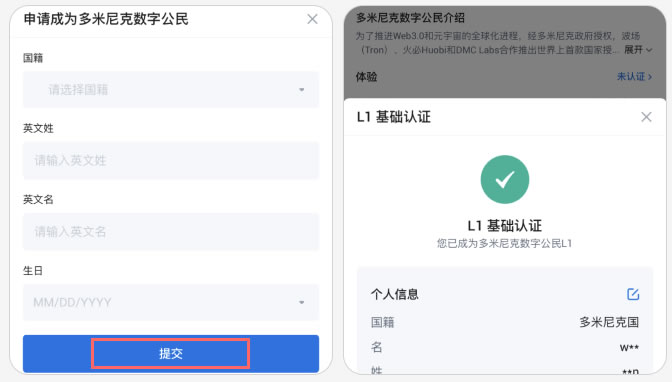Click the 个人信息 section heading
The image size is (672, 382).
(x=395, y=294)
